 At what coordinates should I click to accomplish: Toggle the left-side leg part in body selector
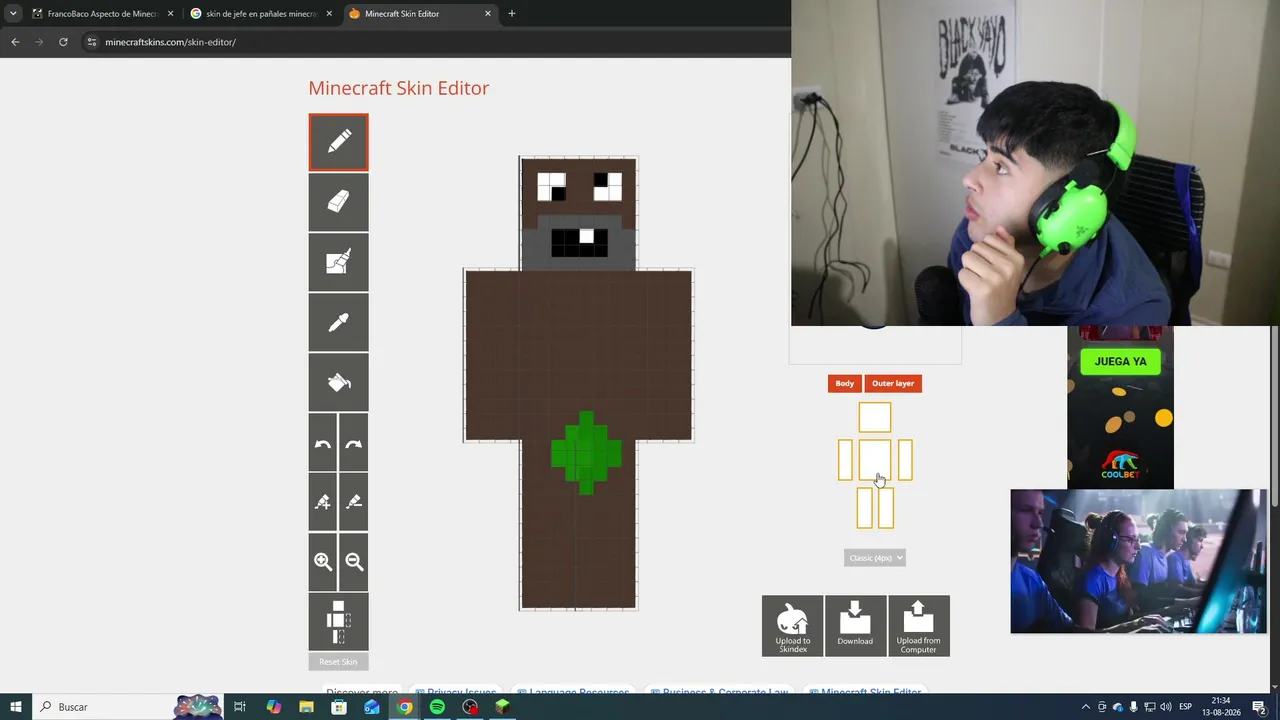click(x=865, y=508)
